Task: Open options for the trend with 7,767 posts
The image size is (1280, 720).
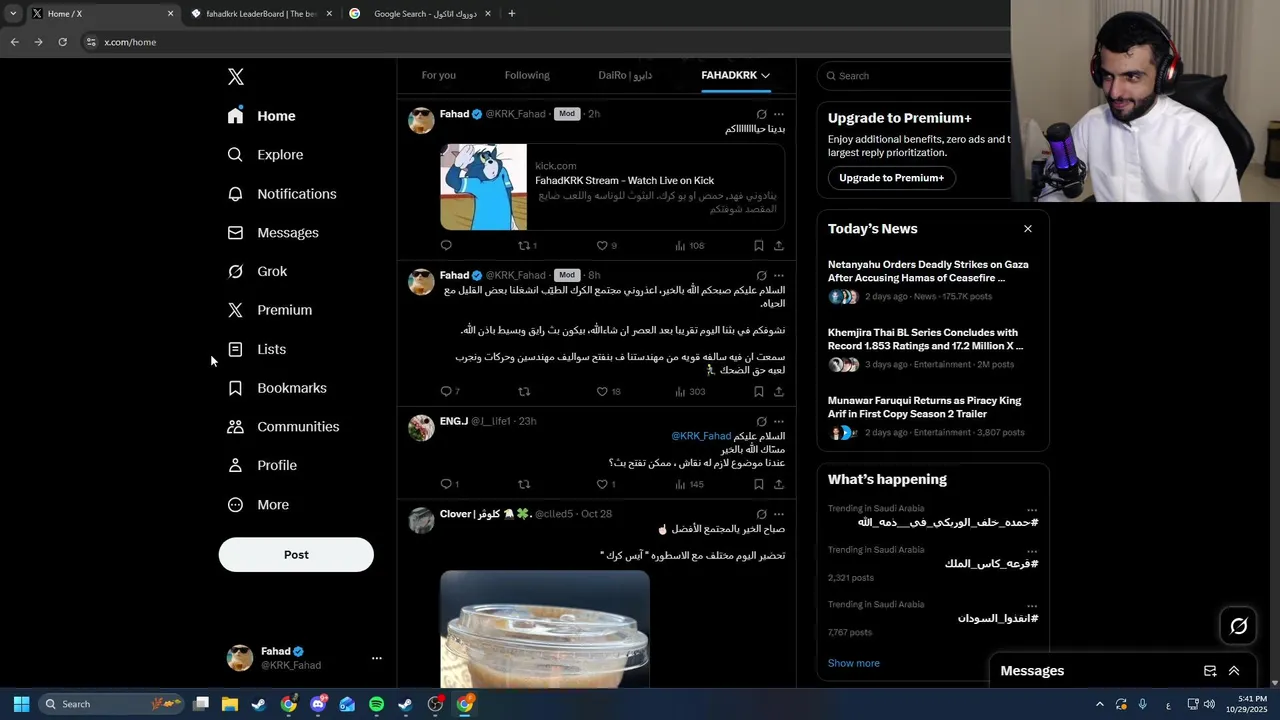Action: tap(1032, 606)
